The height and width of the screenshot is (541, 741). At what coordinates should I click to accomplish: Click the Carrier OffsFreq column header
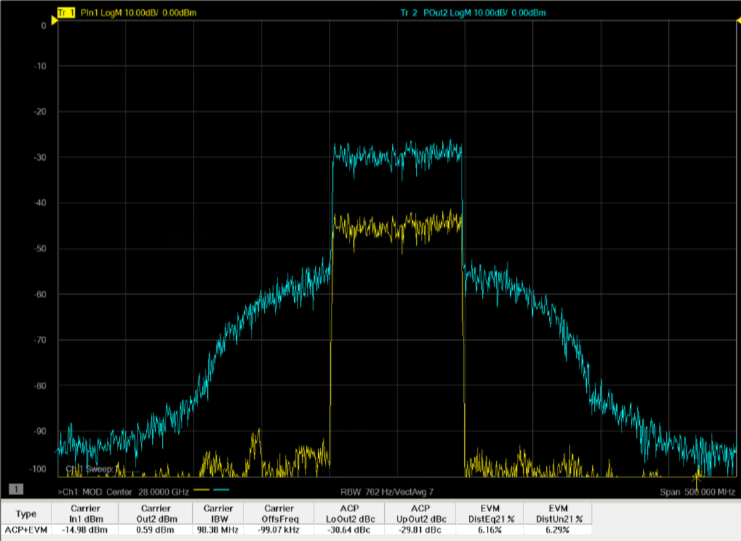coord(279,514)
